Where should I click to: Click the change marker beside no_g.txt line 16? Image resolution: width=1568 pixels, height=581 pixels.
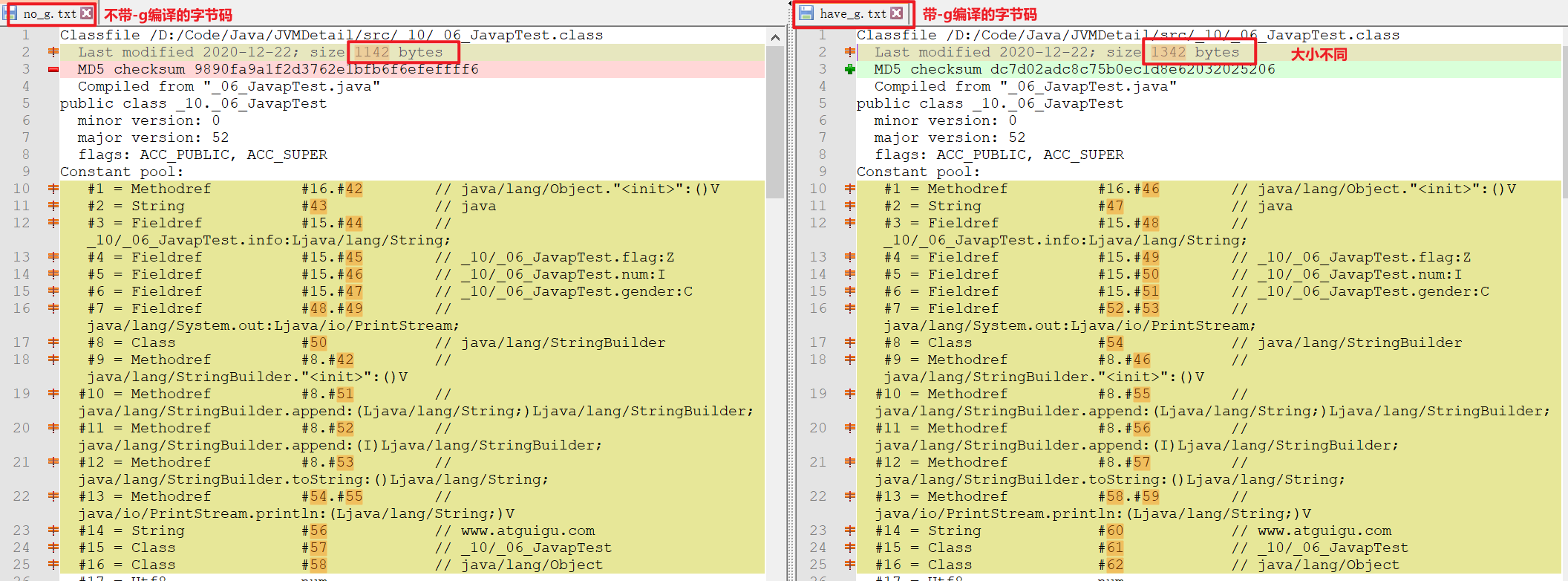tap(53, 308)
